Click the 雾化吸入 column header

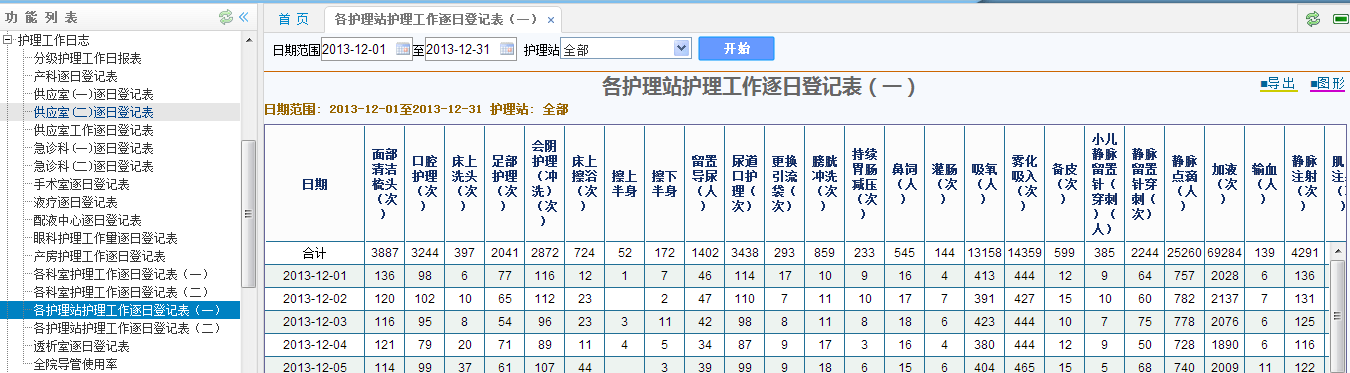coord(1024,184)
